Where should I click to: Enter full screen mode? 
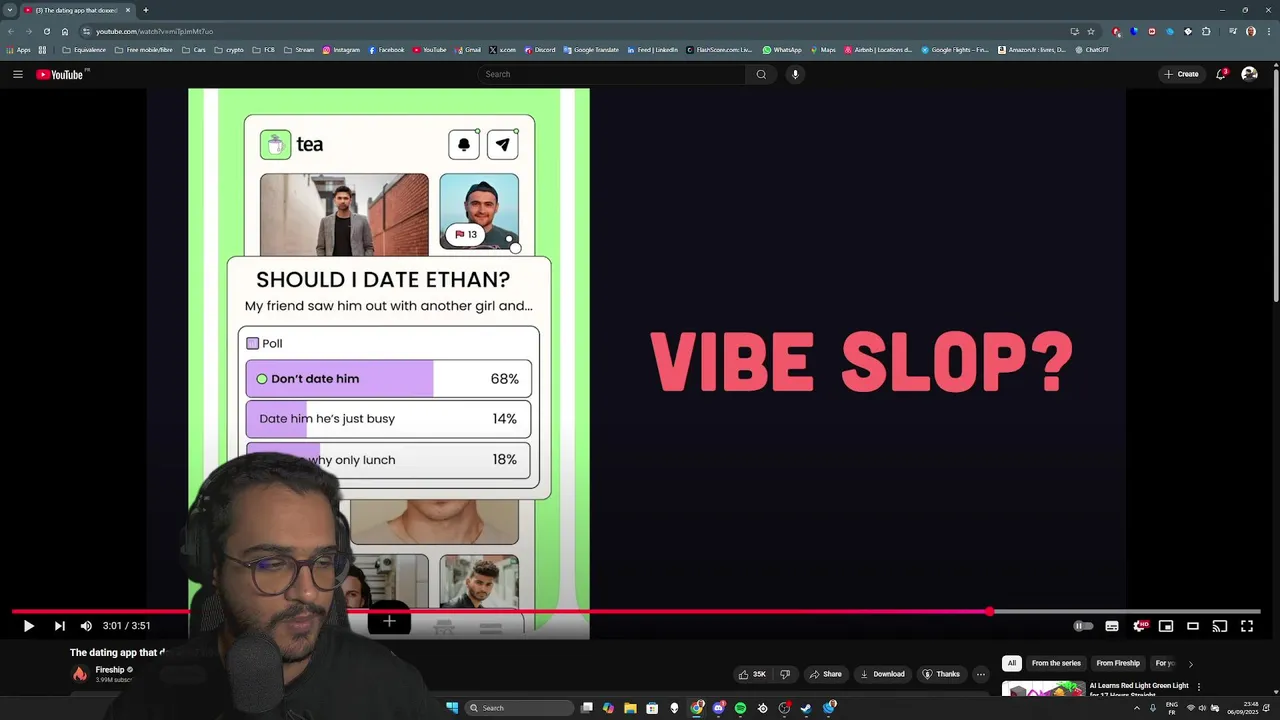coord(1247,626)
